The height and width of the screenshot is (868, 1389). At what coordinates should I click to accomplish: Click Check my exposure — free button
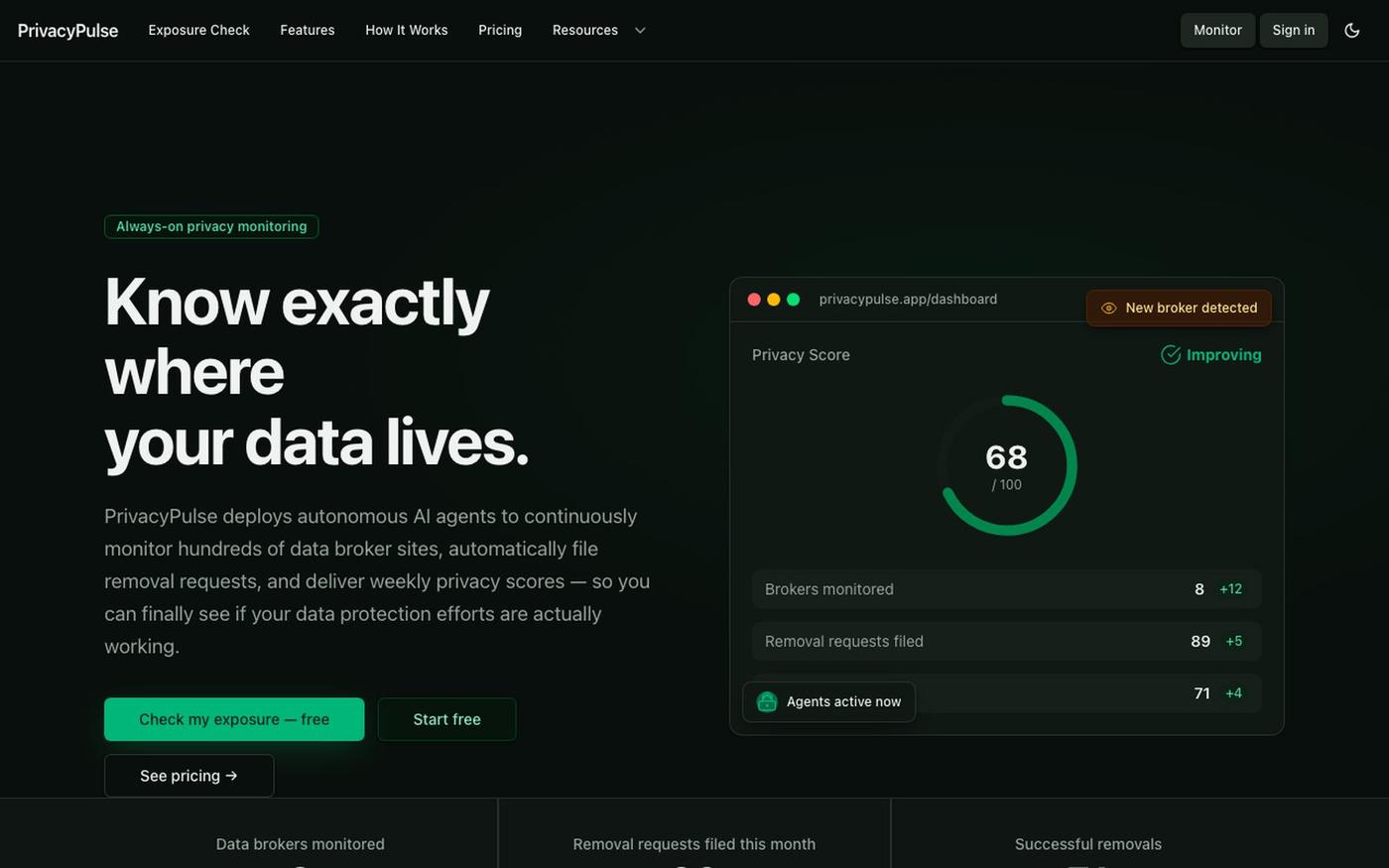pyautogui.click(x=234, y=719)
